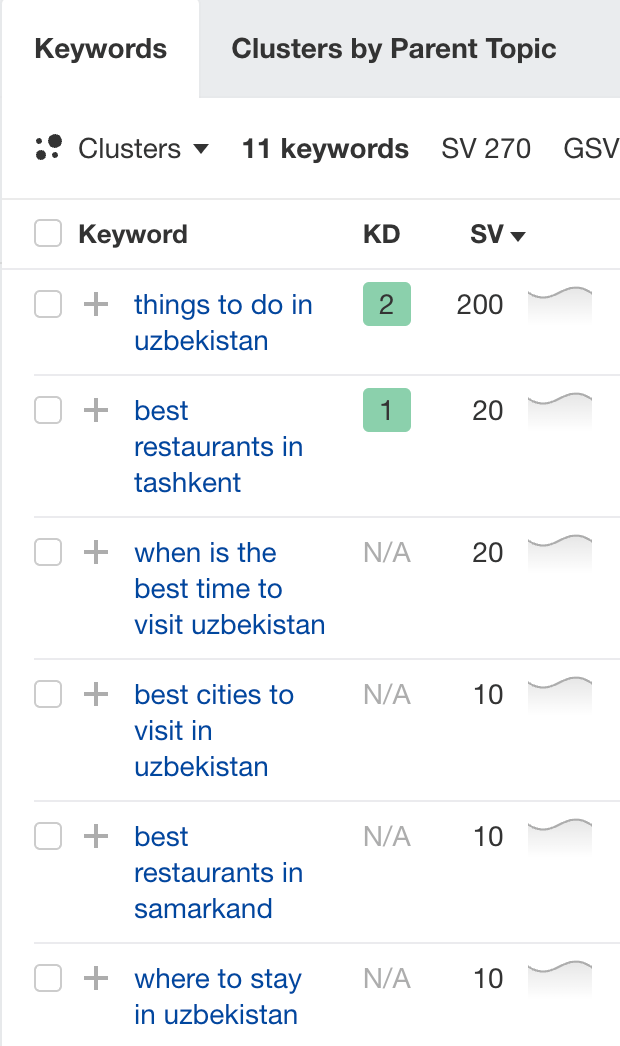Click the plus icon beside "when is the best time to visit uzbekistan"

pyautogui.click(x=96, y=552)
